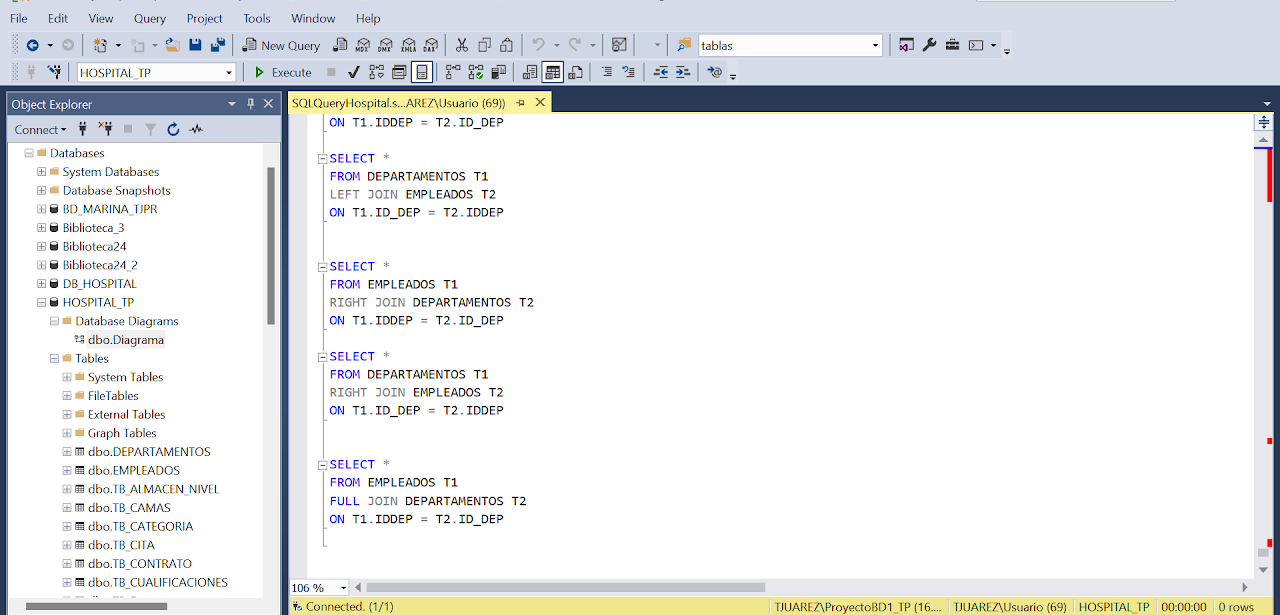Collapse the HOSPITAL_TP database node
Image resolution: width=1280 pixels, height=615 pixels.
pos(41,302)
